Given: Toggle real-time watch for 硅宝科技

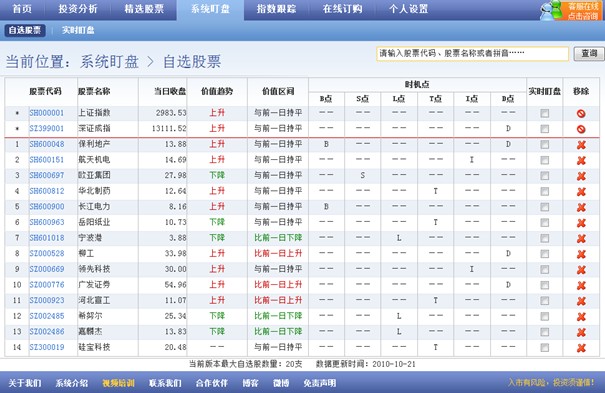Looking at the screenshot, I should 544,347.
